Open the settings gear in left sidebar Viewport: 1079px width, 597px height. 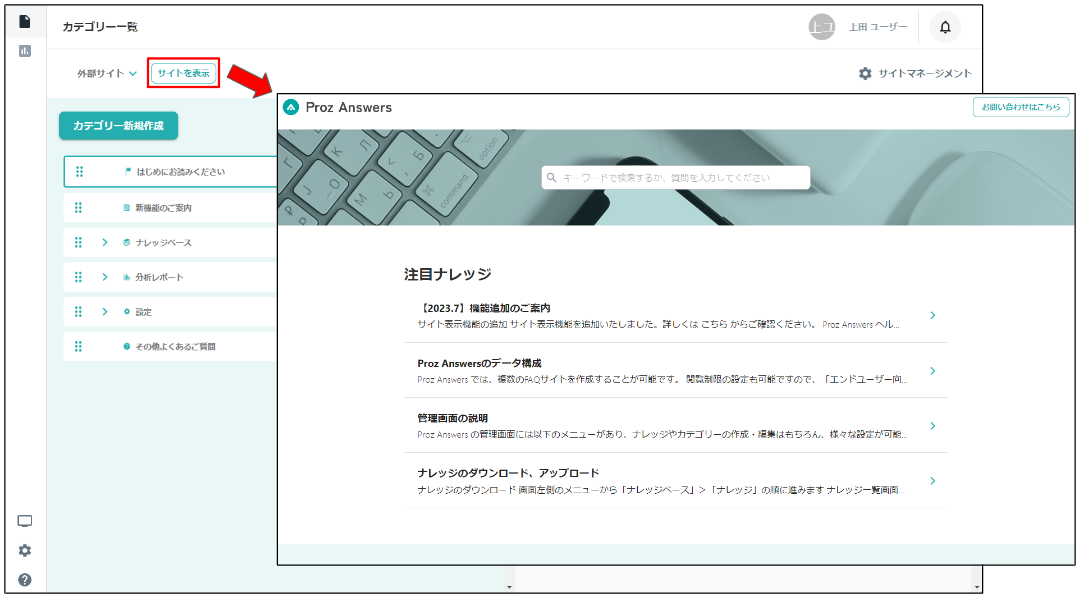point(25,550)
